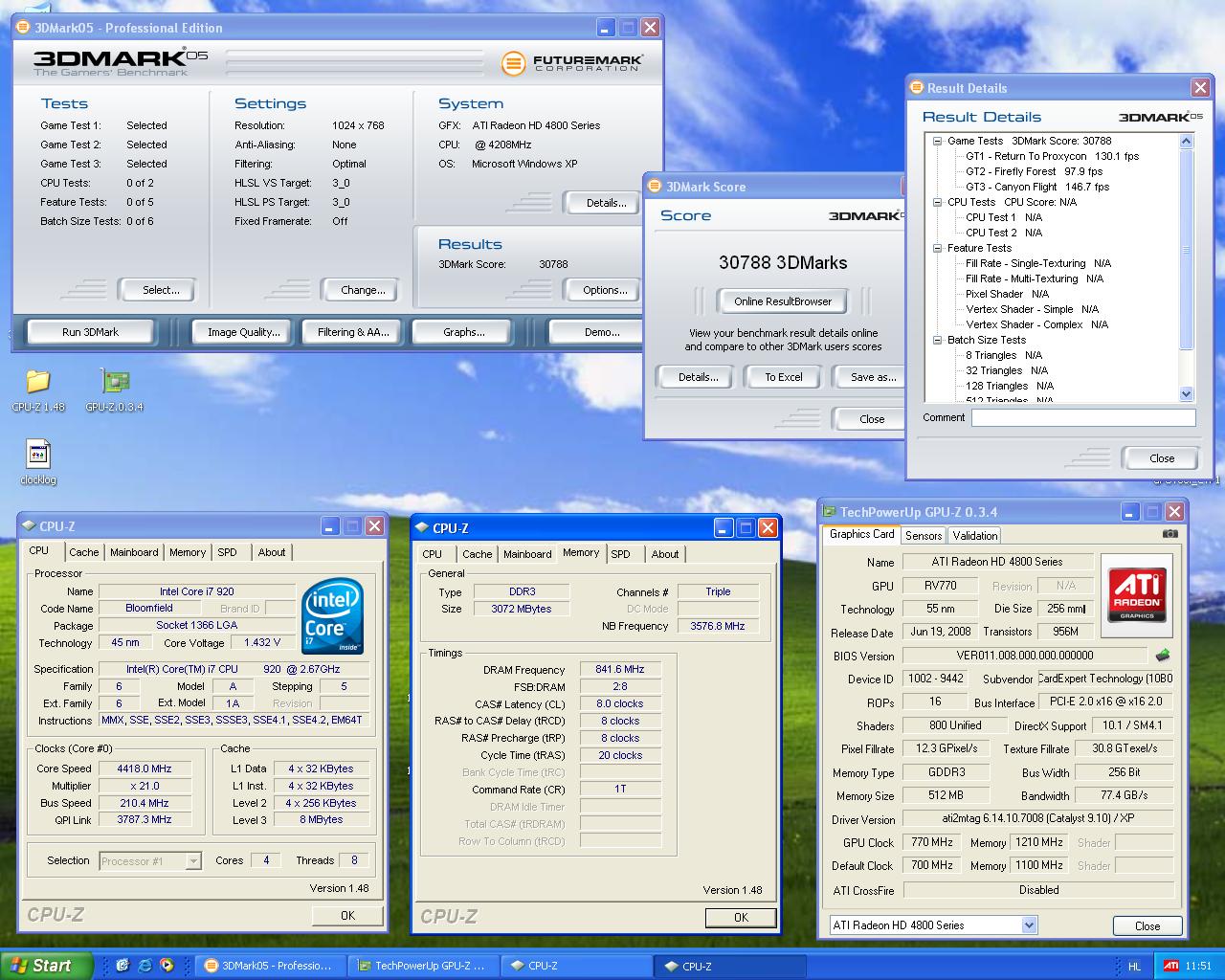Image resolution: width=1225 pixels, height=980 pixels.
Task: Open the GPU selection dropdown in GPU-Z
Action: [x=1029, y=924]
